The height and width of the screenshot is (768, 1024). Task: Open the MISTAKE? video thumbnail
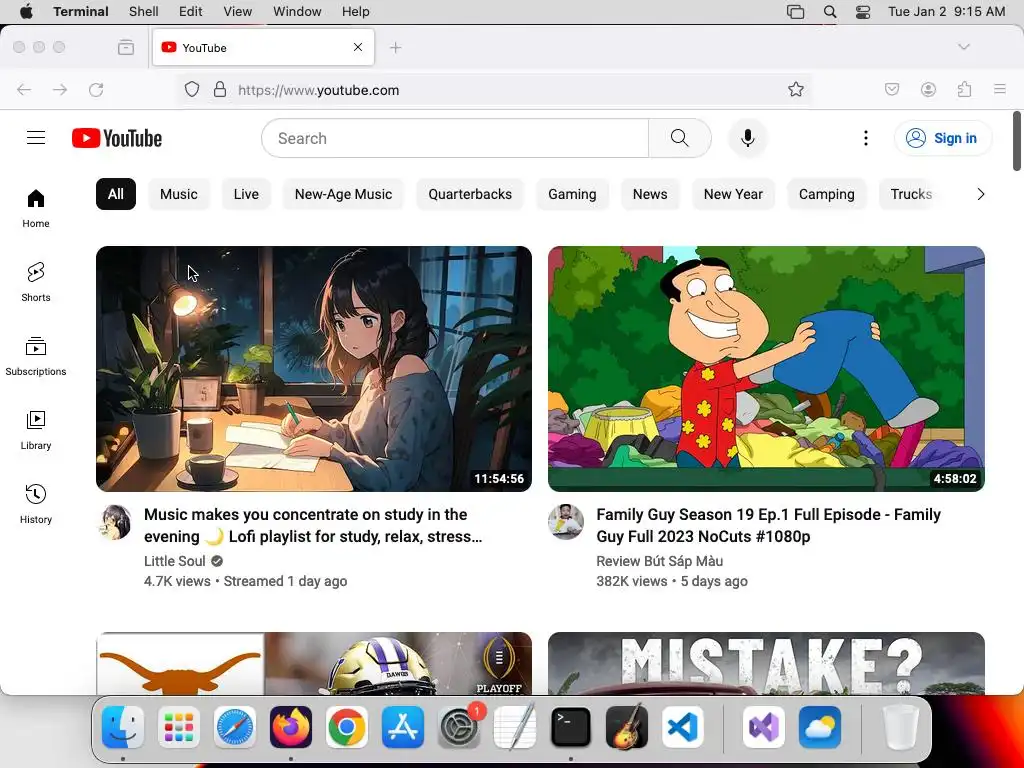tap(766, 664)
